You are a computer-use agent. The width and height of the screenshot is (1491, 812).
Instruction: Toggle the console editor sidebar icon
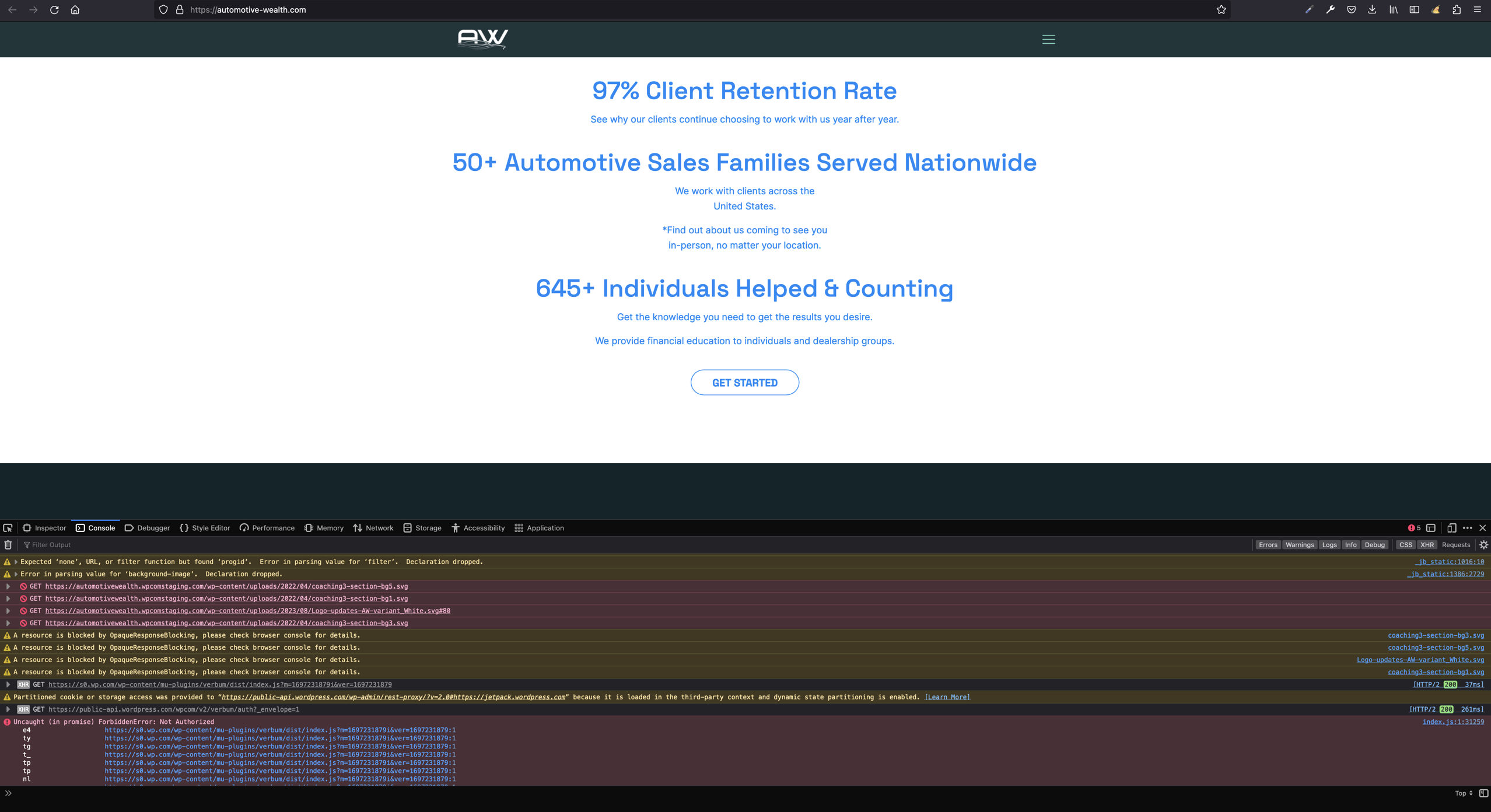coord(1483,793)
